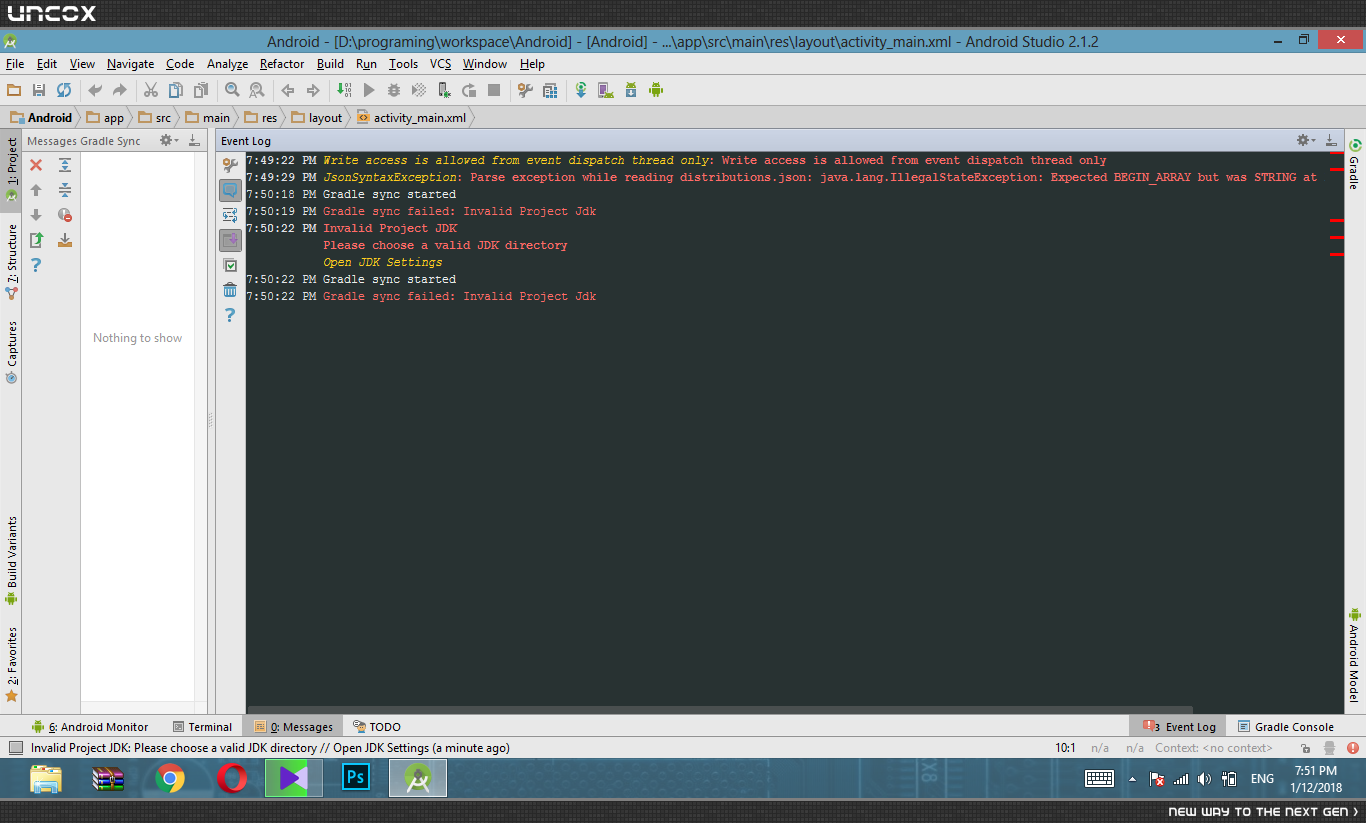Open the Navigate menu
The width and height of the screenshot is (1366, 823).
click(x=131, y=64)
